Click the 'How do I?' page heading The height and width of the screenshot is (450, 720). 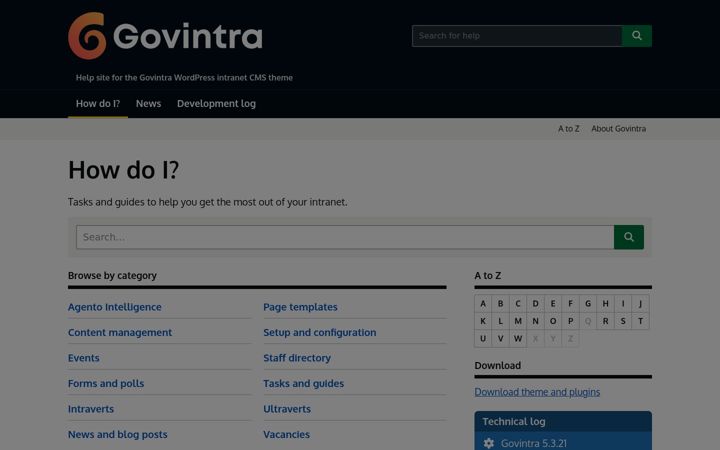click(124, 170)
